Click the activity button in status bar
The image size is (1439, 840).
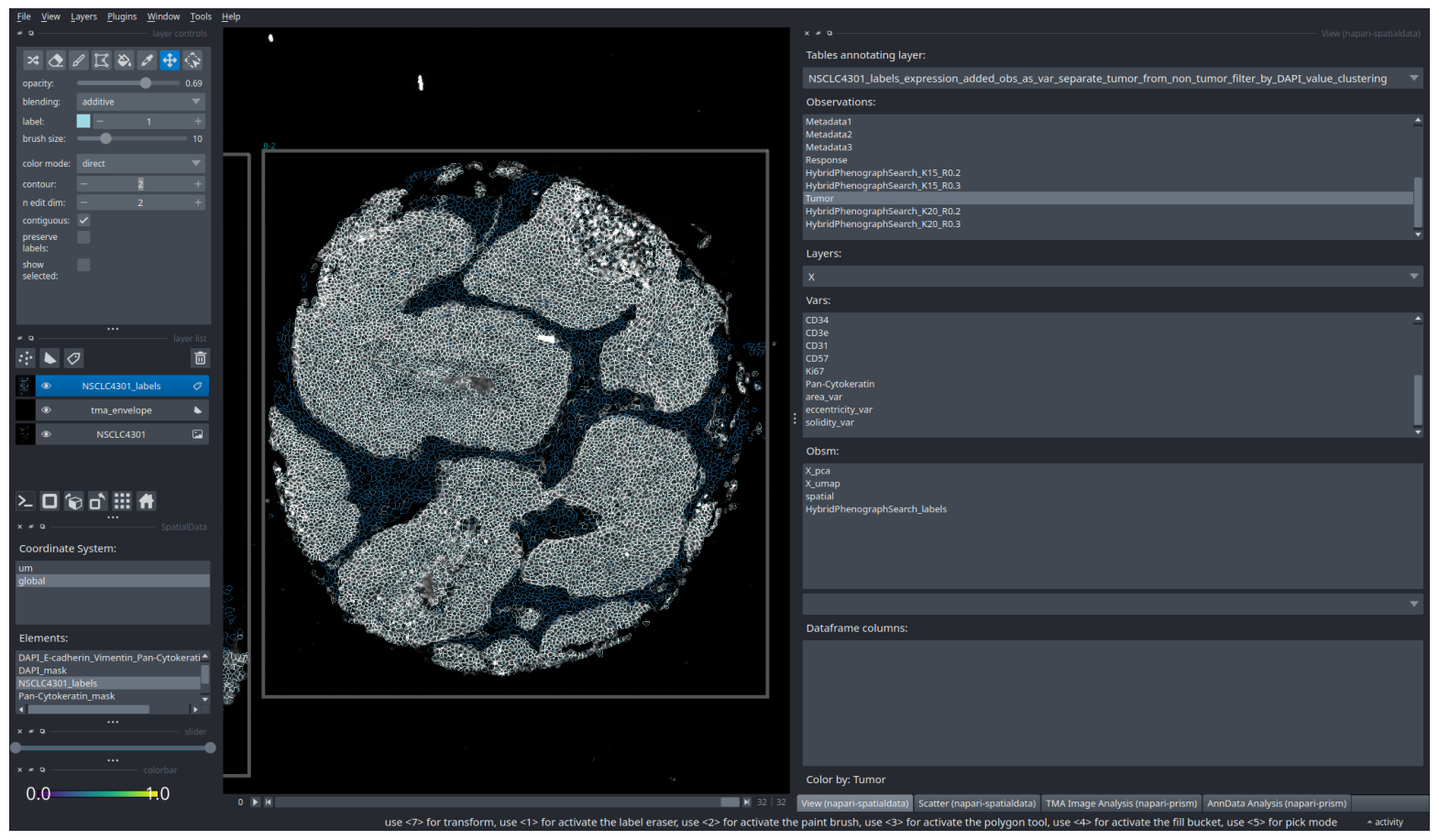pos(1385,822)
